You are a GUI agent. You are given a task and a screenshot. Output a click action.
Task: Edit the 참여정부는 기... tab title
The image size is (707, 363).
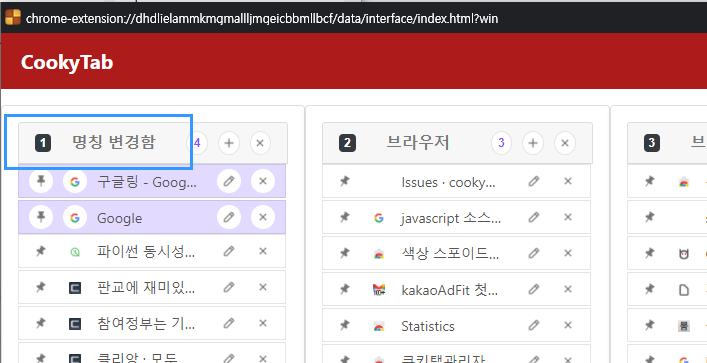click(x=229, y=323)
